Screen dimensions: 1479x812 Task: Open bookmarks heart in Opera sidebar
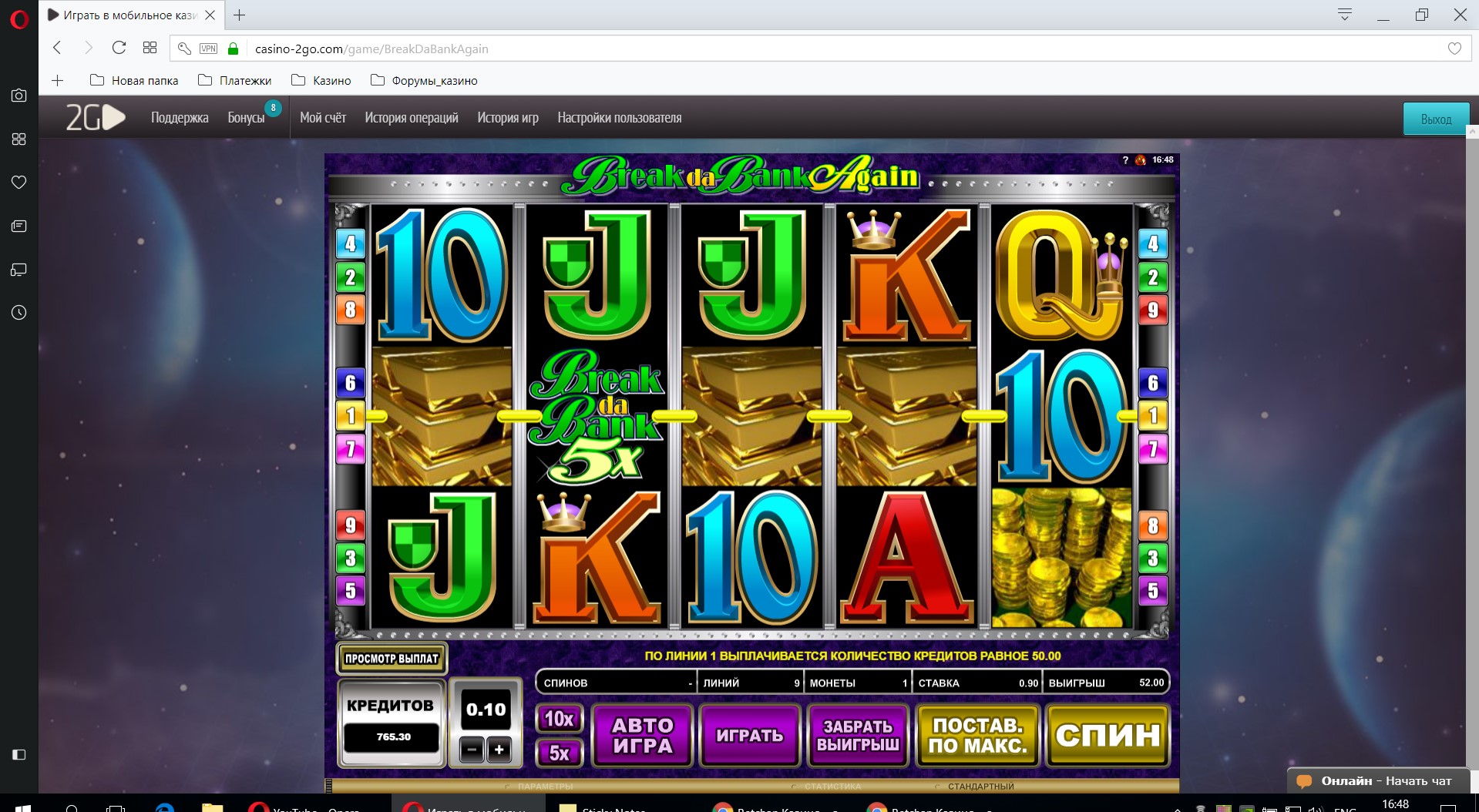18,182
